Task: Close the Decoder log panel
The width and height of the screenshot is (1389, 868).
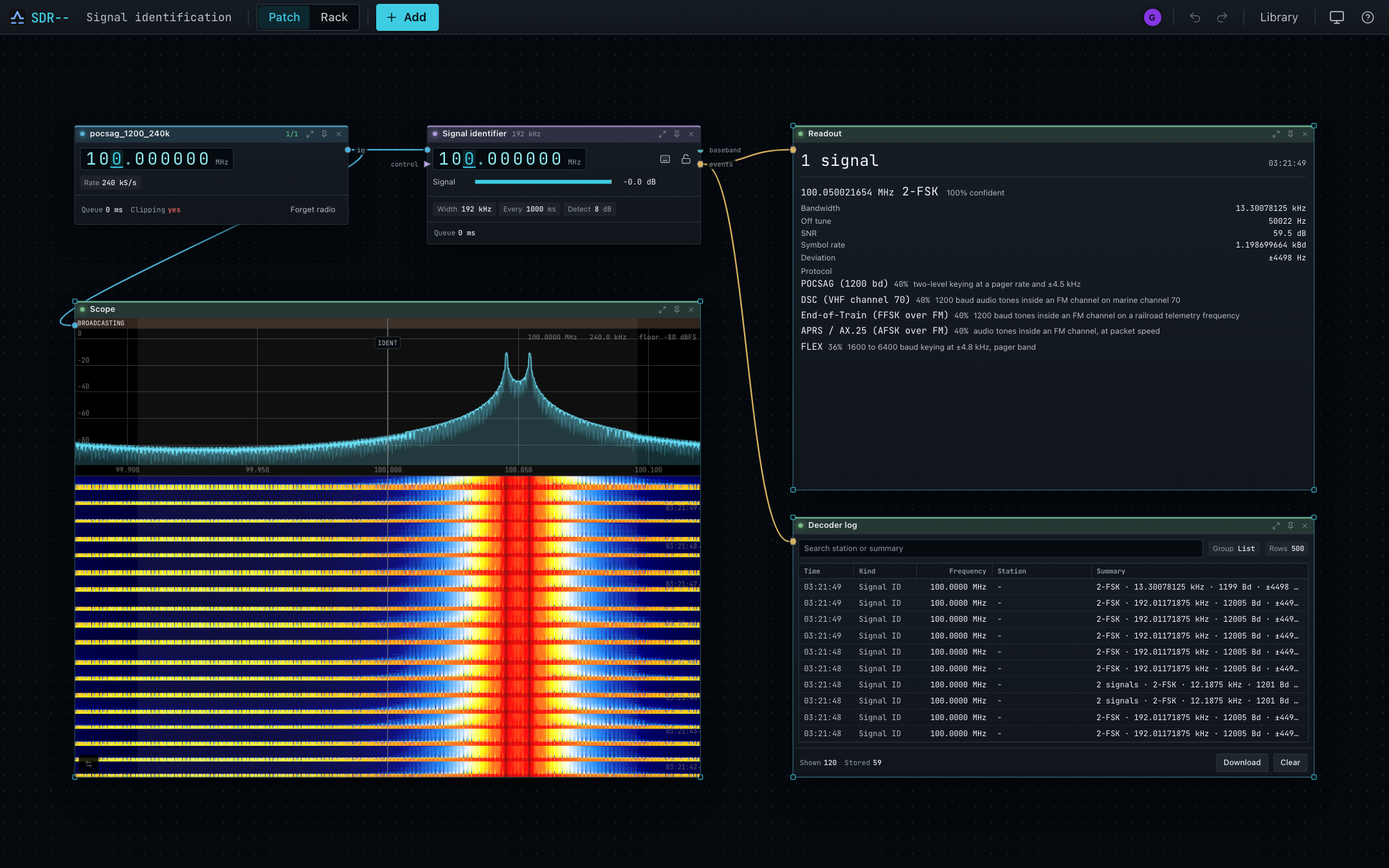Action: click(x=1305, y=525)
